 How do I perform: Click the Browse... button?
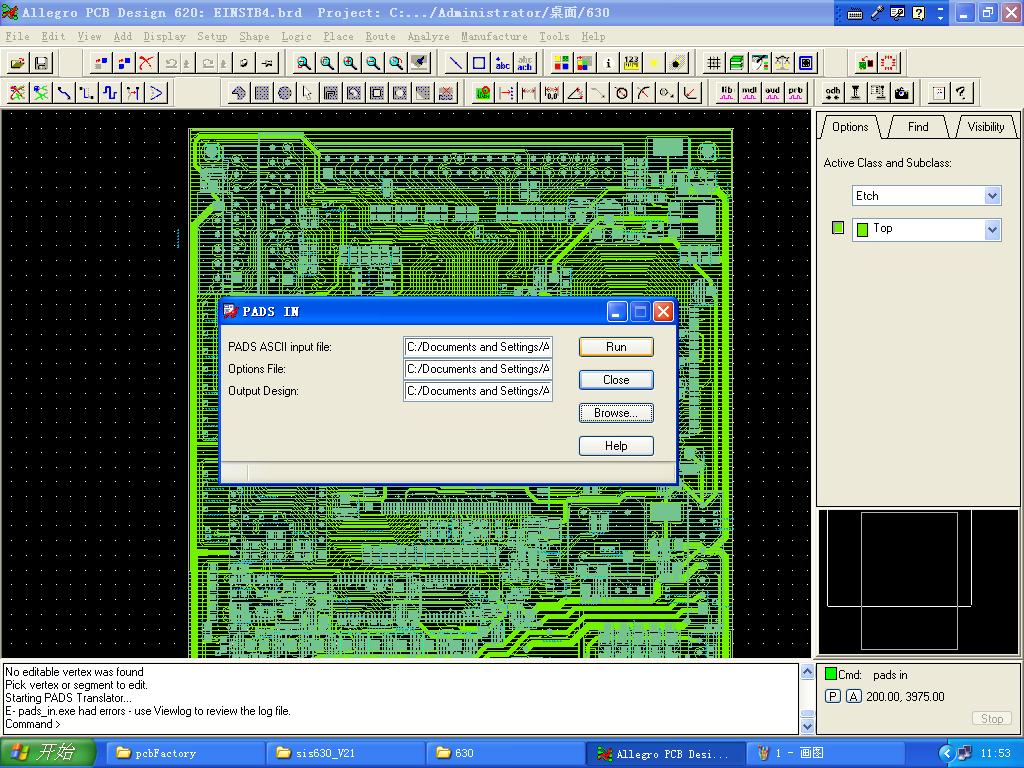(616, 413)
